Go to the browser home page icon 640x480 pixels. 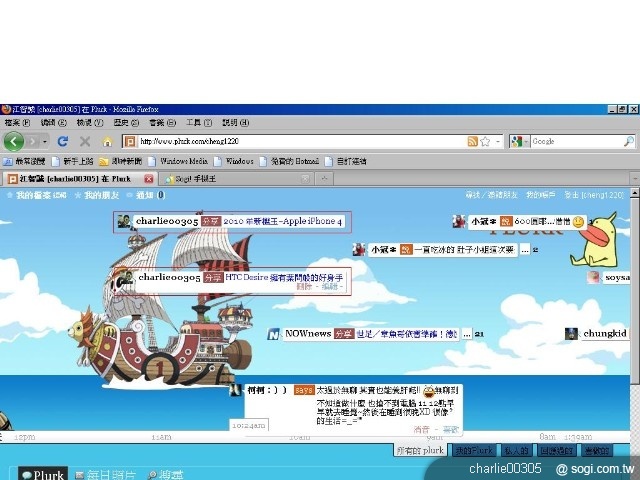click(107, 141)
